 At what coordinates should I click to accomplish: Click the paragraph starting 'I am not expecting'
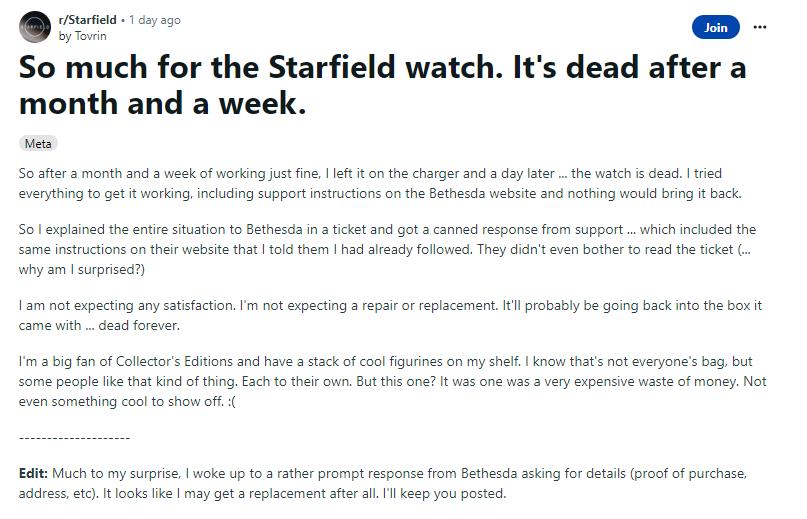click(x=390, y=315)
